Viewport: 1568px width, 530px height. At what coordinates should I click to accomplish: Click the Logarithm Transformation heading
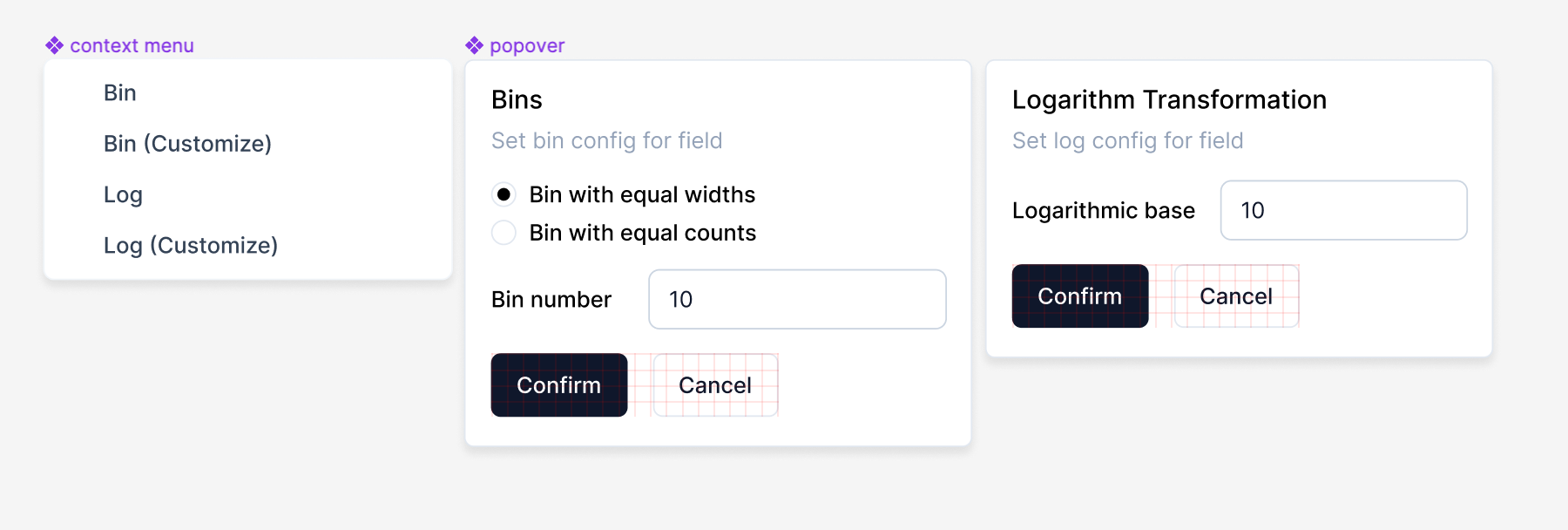[1169, 99]
